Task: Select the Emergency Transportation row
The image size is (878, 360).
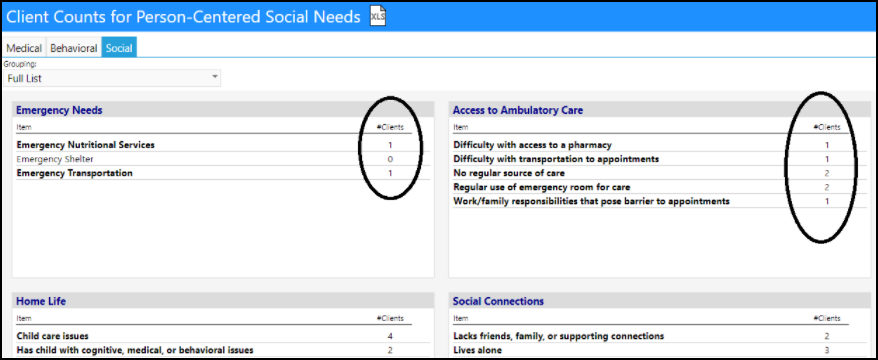Action: [x=223, y=173]
